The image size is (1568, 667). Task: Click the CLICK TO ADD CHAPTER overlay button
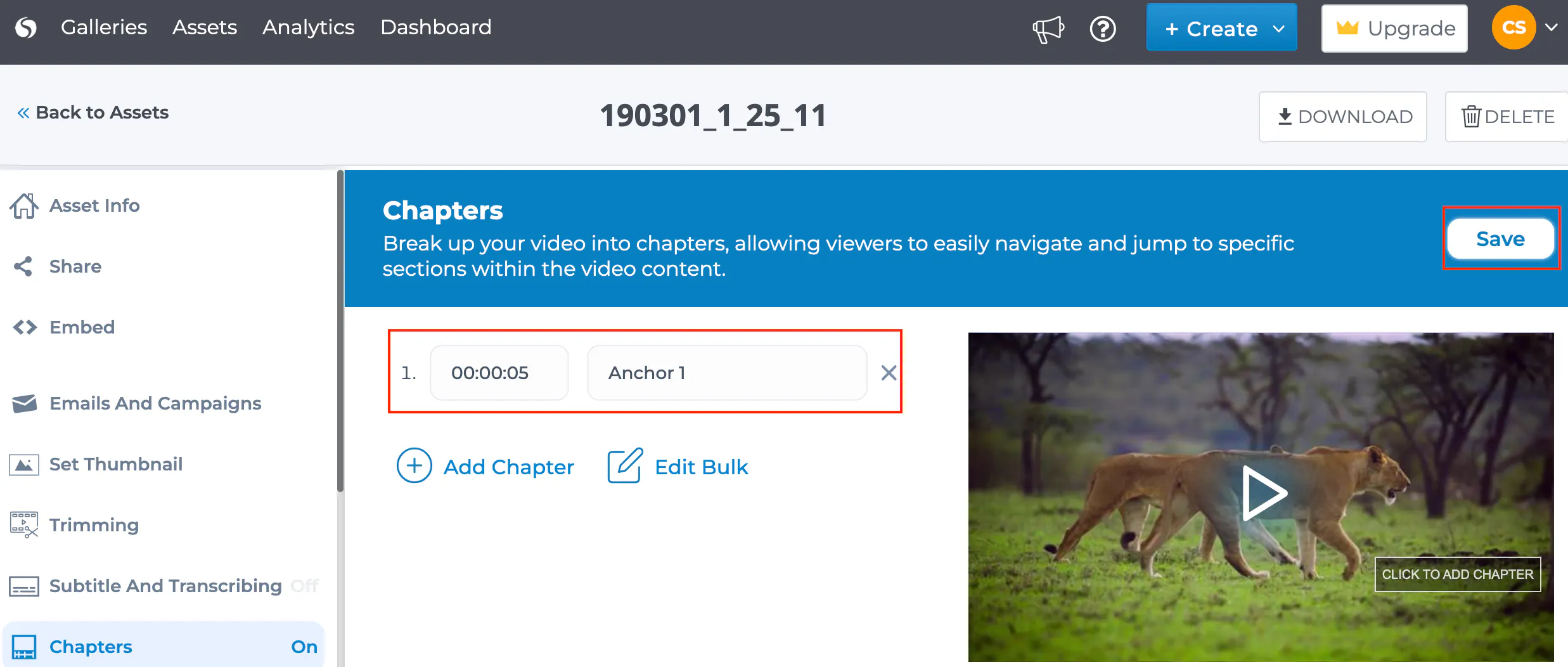click(1457, 574)
